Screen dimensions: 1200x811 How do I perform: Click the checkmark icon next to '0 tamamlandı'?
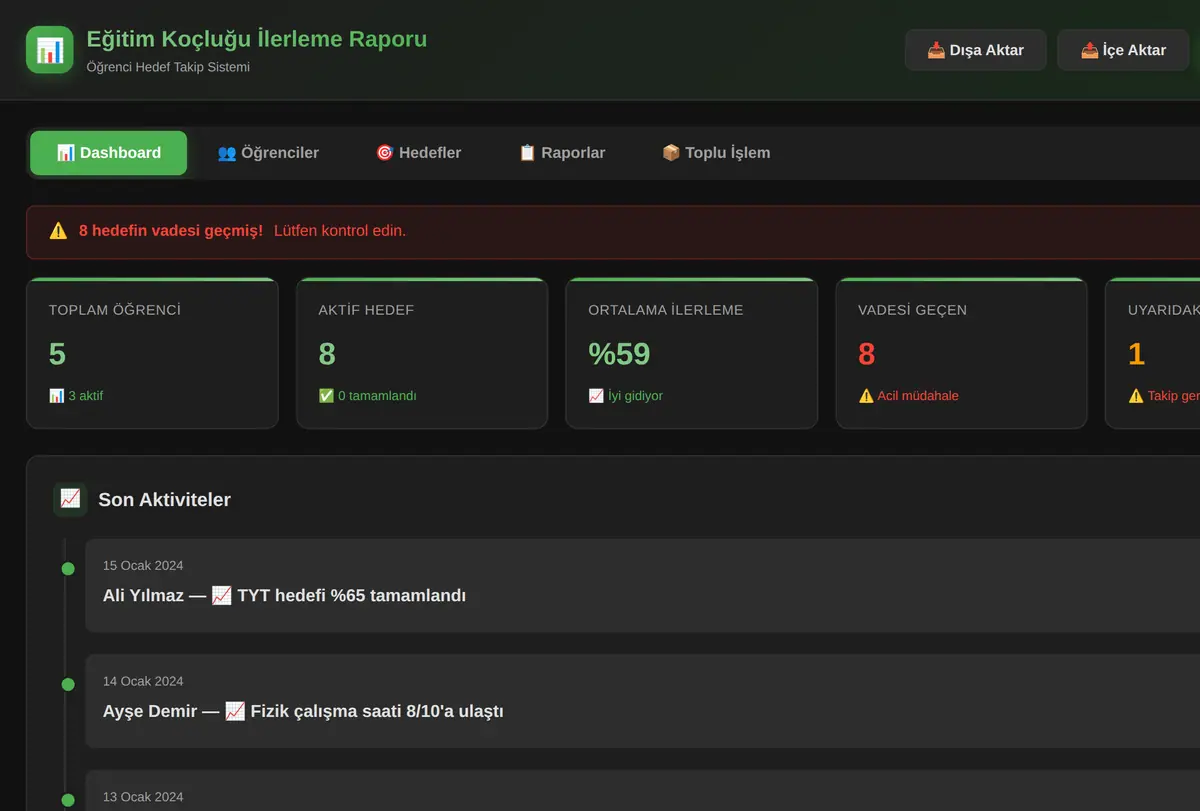326,396
